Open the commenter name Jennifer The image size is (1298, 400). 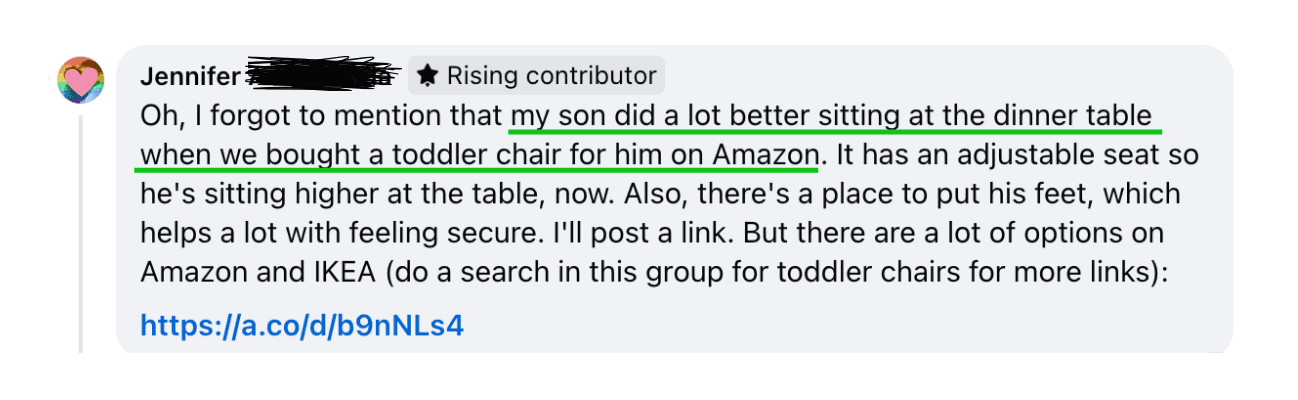tap(190, 76)
